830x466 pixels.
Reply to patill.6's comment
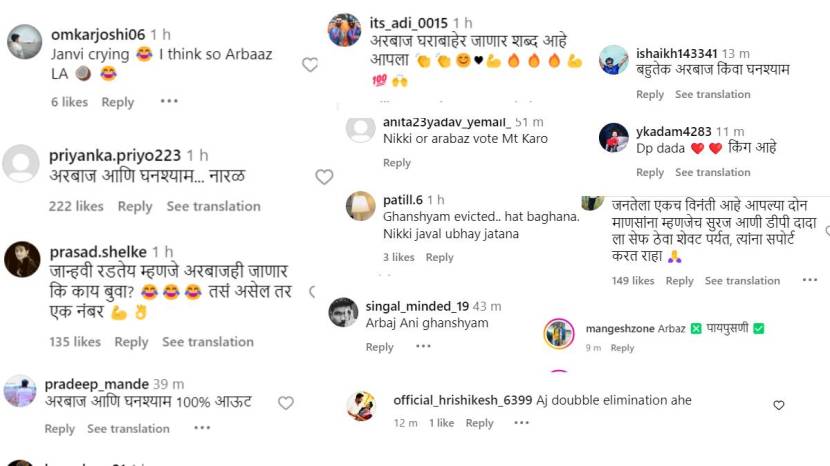point(439,257)
